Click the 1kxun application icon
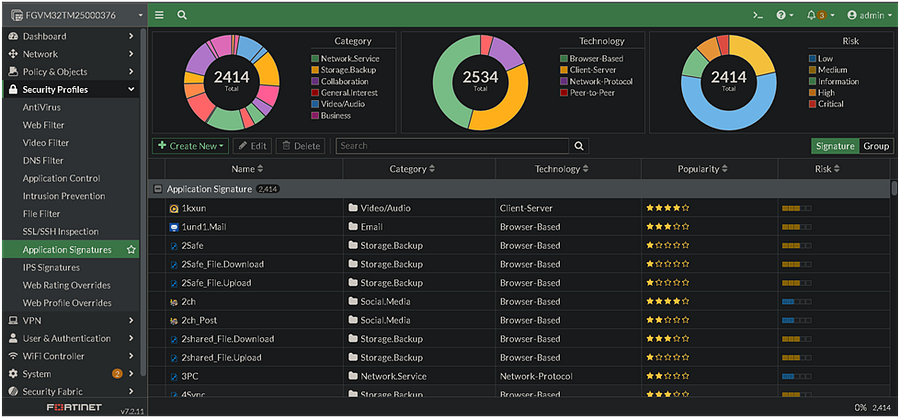900x418 pixels. (x=174, y=208)
